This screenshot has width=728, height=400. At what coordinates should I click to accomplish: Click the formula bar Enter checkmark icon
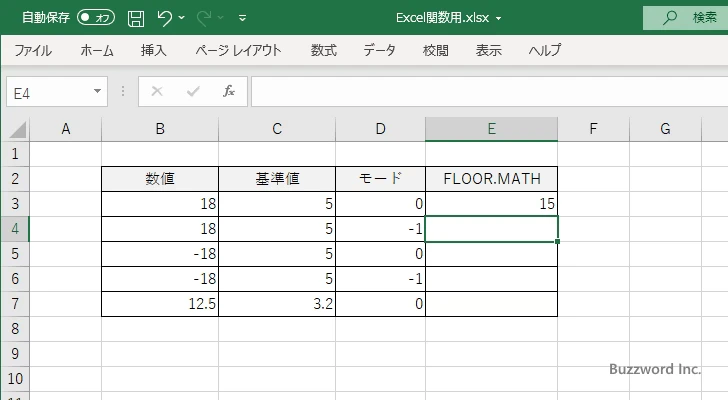[193, 91]
